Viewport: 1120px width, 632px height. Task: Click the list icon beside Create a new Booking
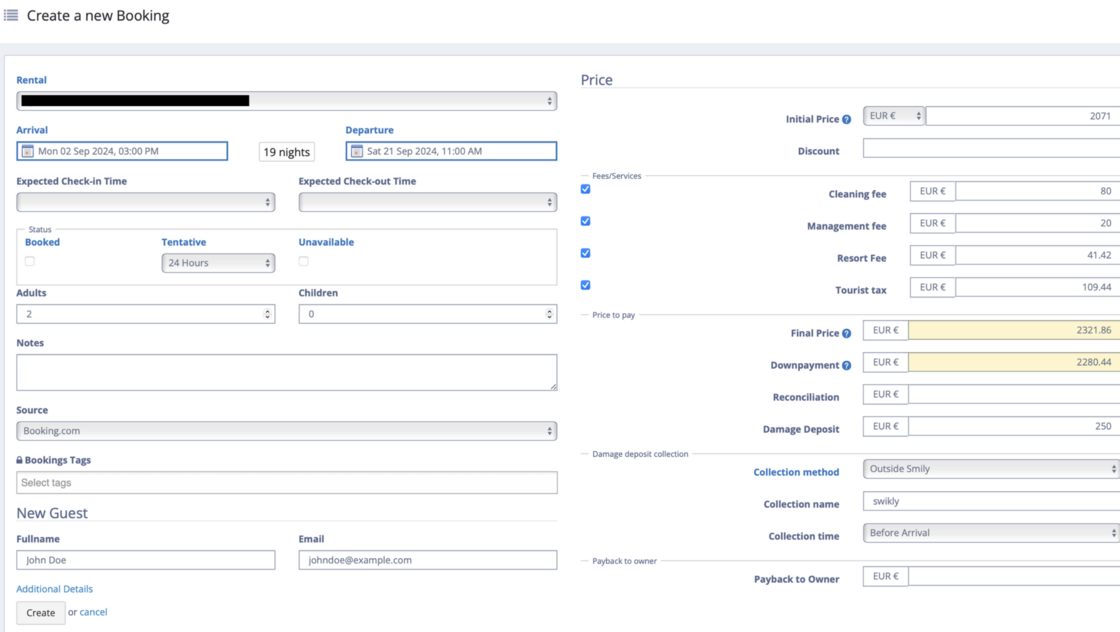(x=11, y=15)
